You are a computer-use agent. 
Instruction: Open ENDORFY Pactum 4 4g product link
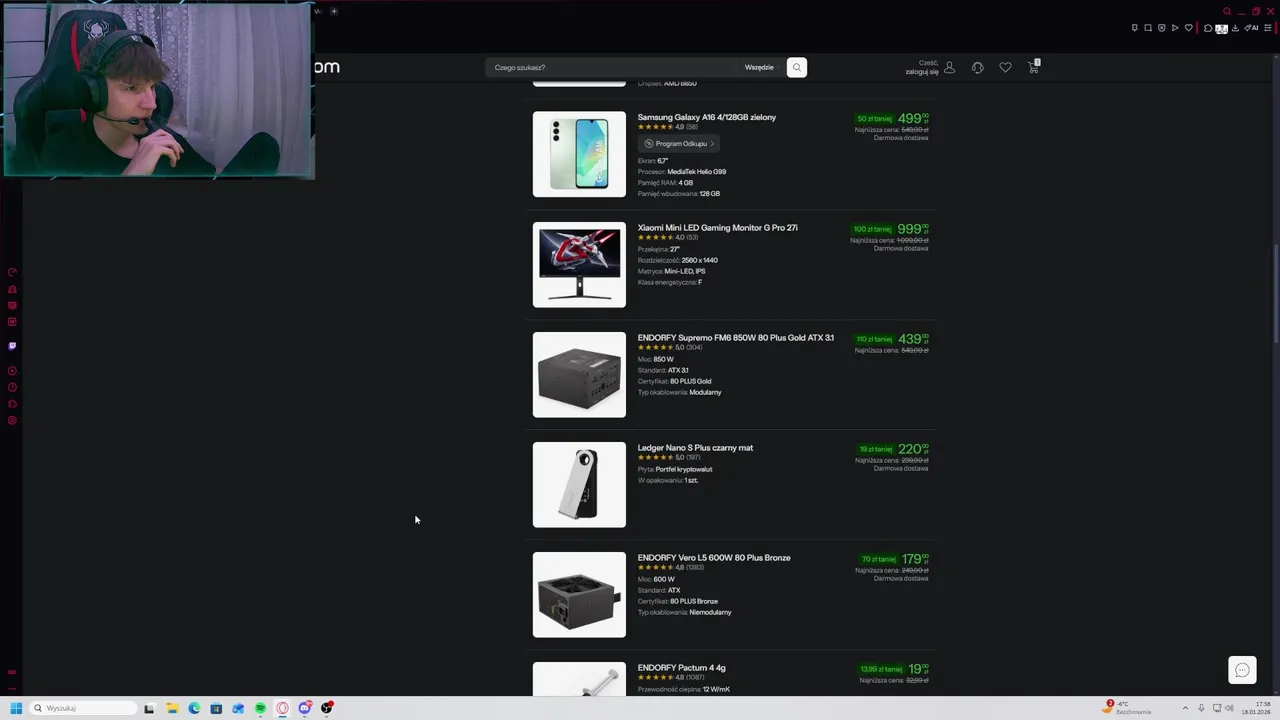coord(682,667)
